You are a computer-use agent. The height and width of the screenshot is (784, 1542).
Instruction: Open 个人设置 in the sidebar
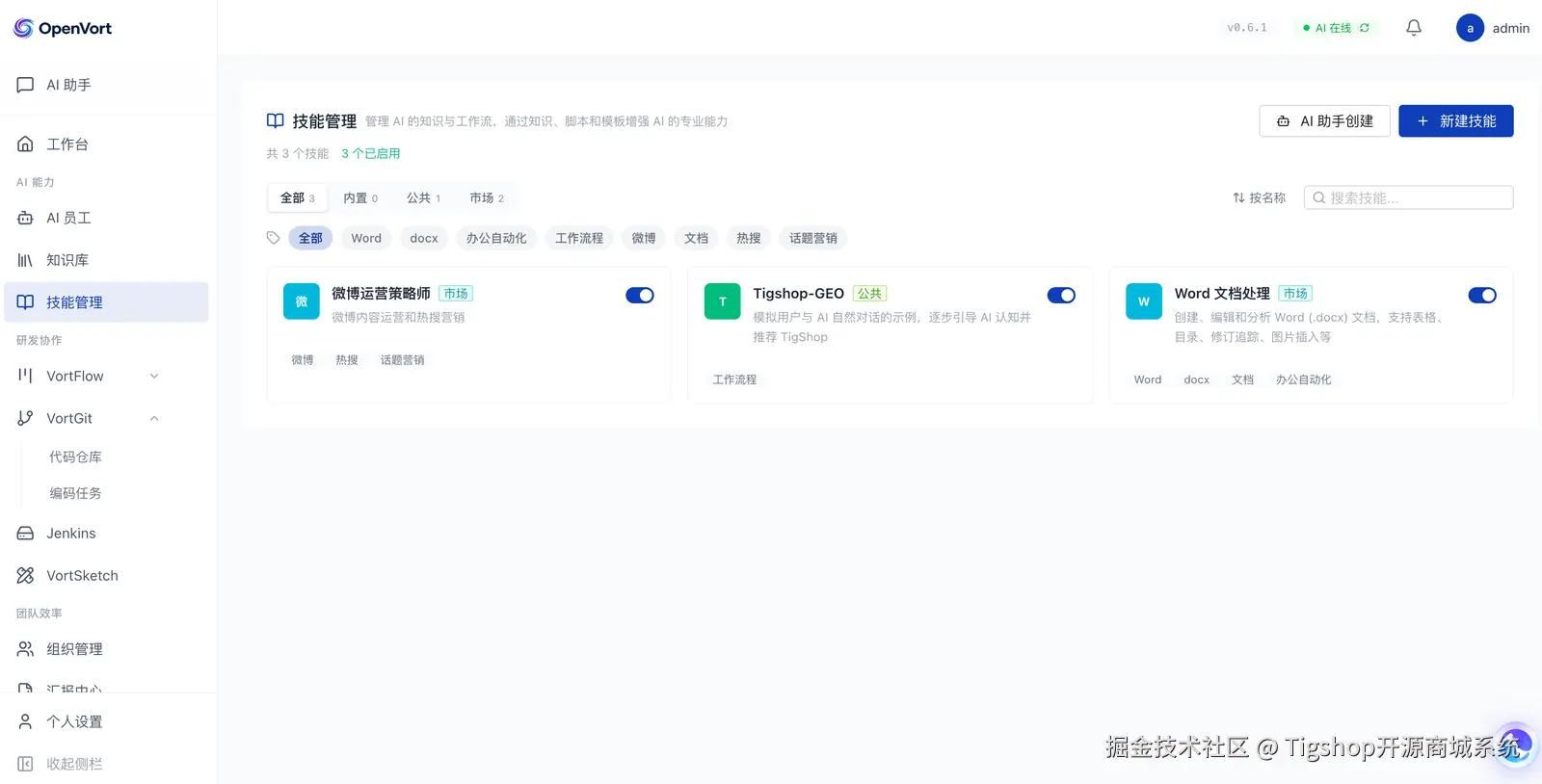[106, 721]
